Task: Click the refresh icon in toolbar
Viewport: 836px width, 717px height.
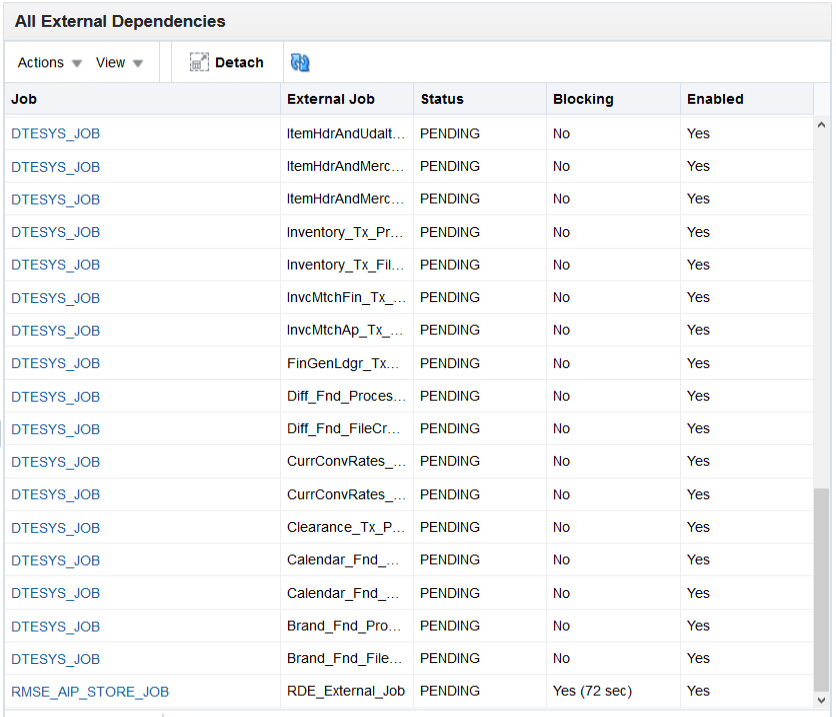Action: pos(300,62)
